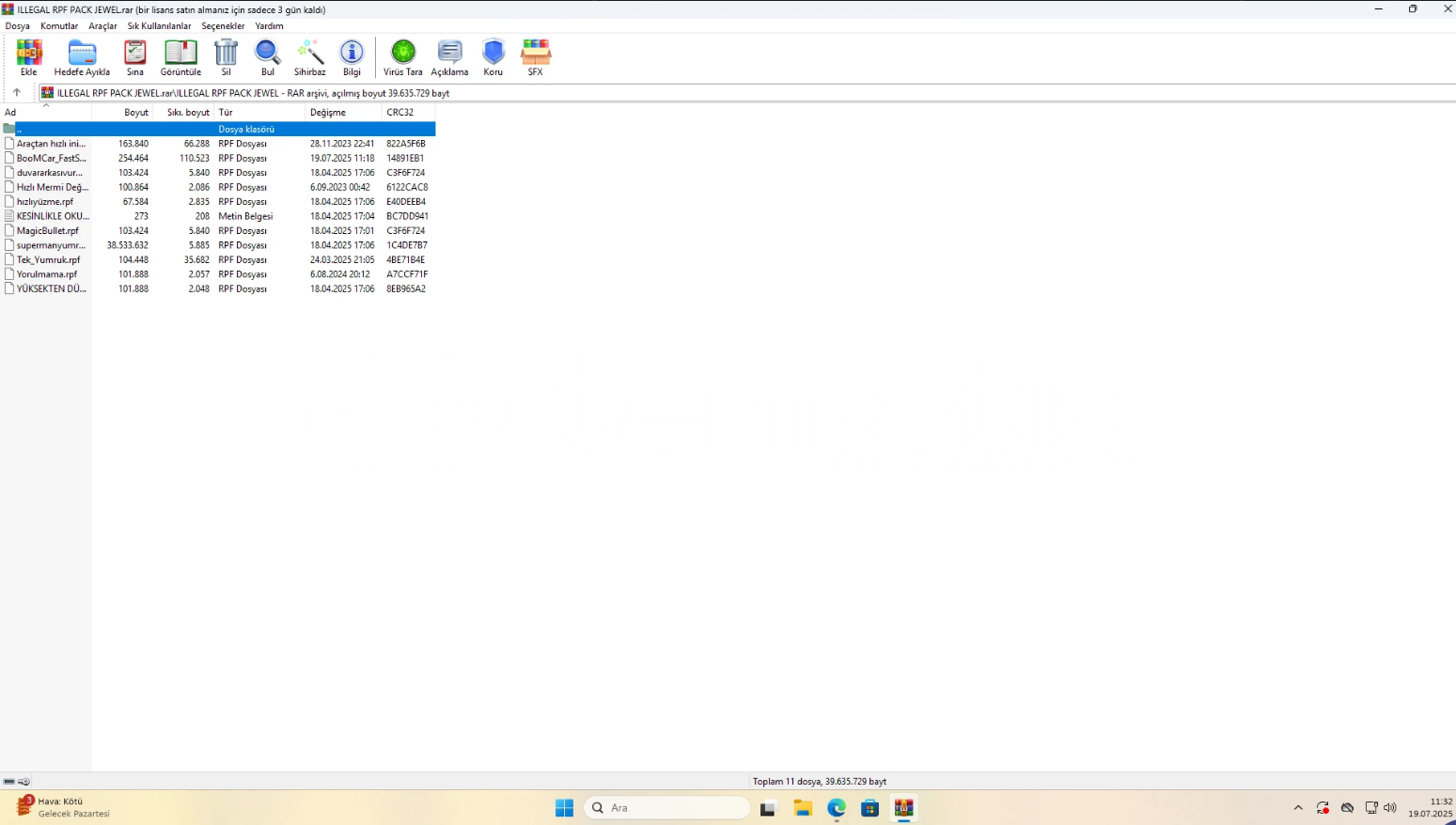Select file MagicBullet.rpf
This screenshot has height=825, width=1456.
click(x=47, y=231)
